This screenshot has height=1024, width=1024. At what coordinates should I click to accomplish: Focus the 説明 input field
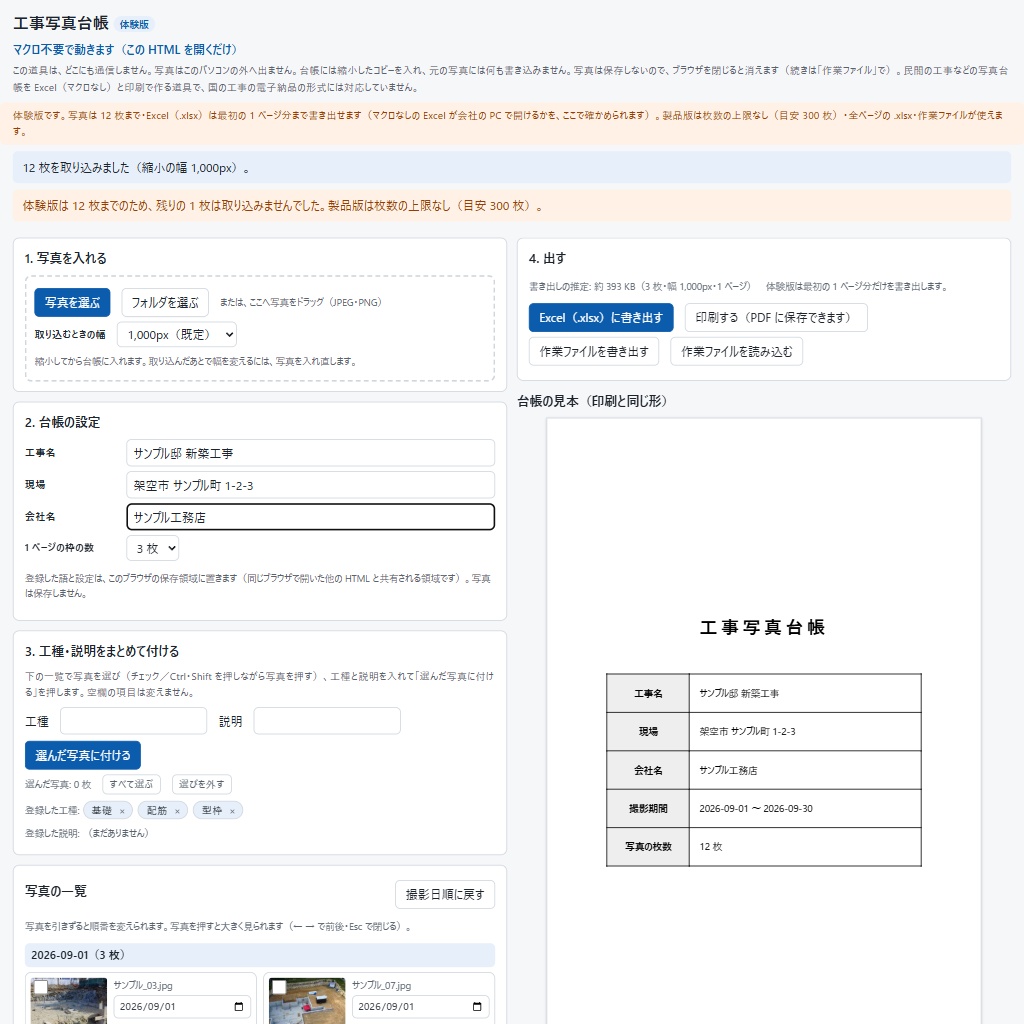pyautogui.click(x=327, y=721)
